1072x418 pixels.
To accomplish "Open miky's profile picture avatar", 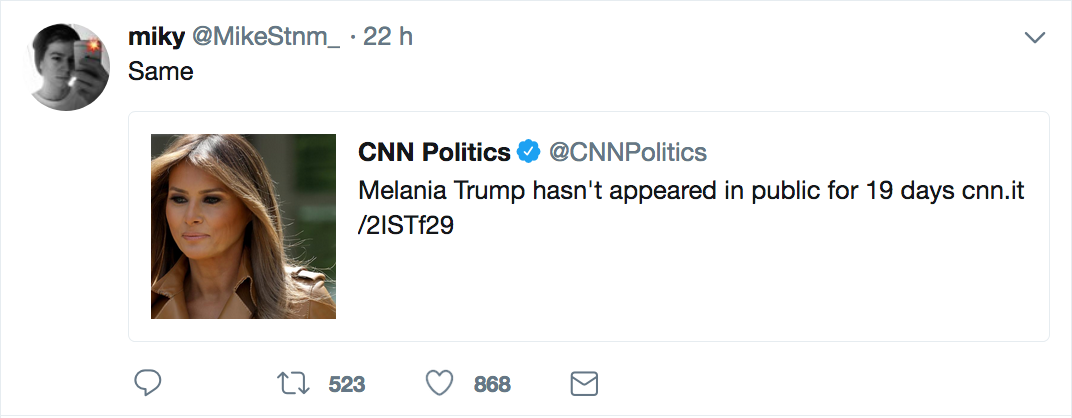I will [68, 67].
